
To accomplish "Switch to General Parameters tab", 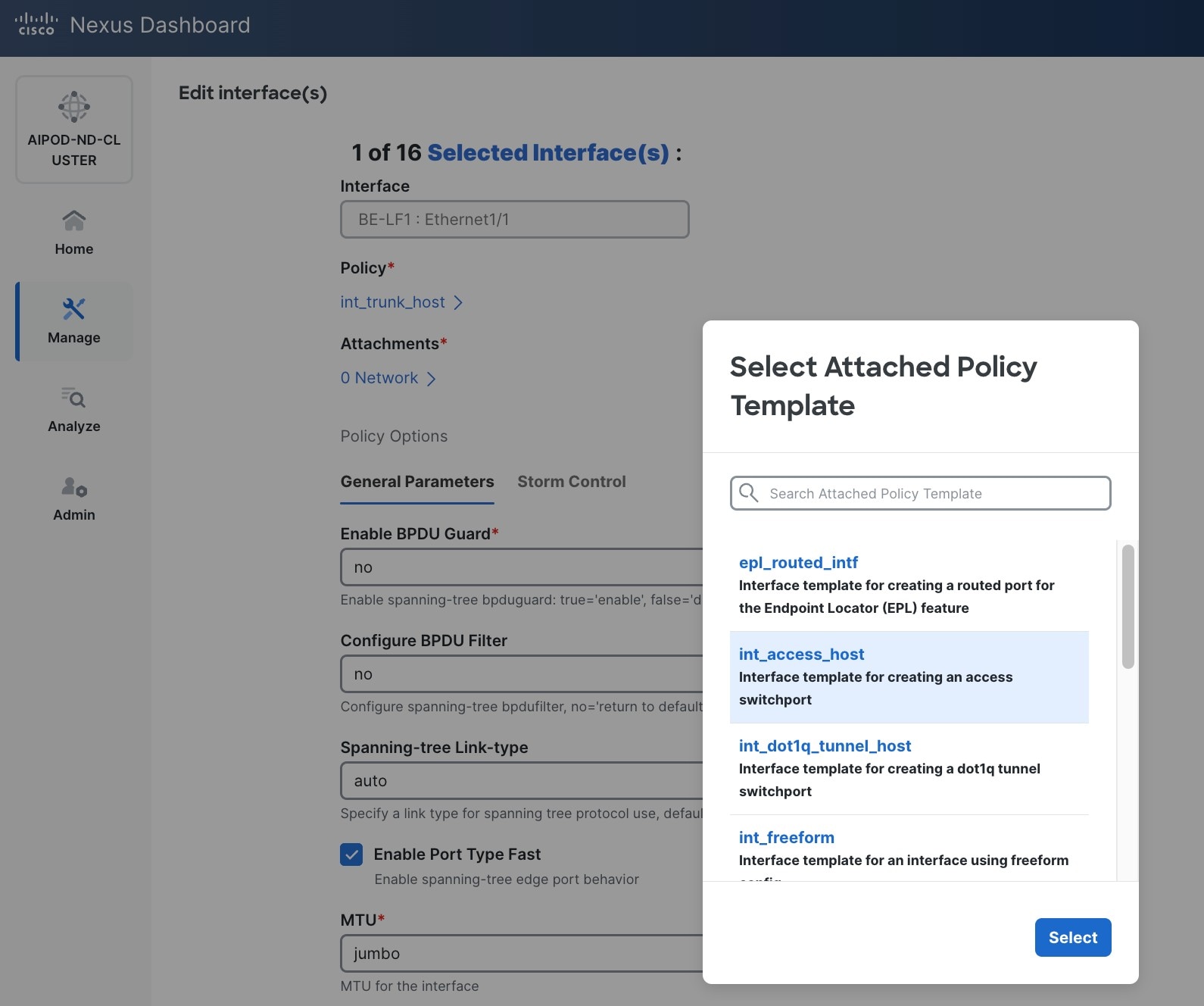I will pyautogui.click(x=417, y=482).
